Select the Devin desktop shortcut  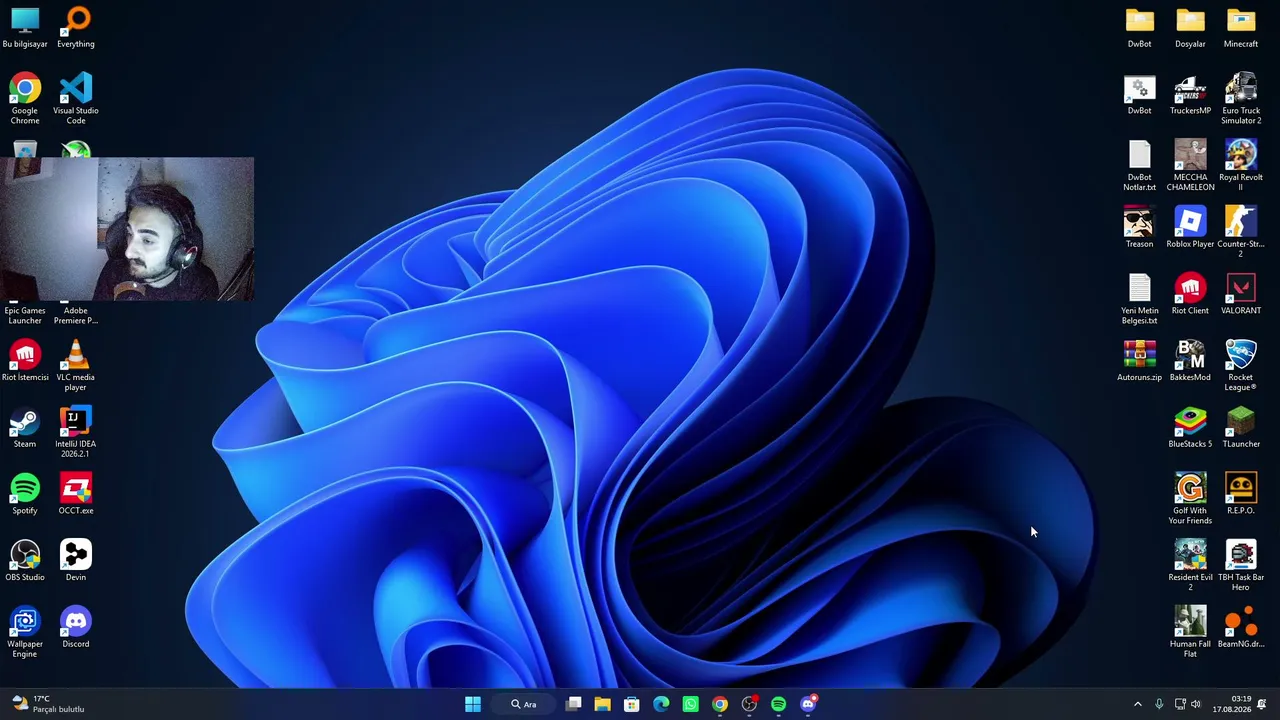76,561
